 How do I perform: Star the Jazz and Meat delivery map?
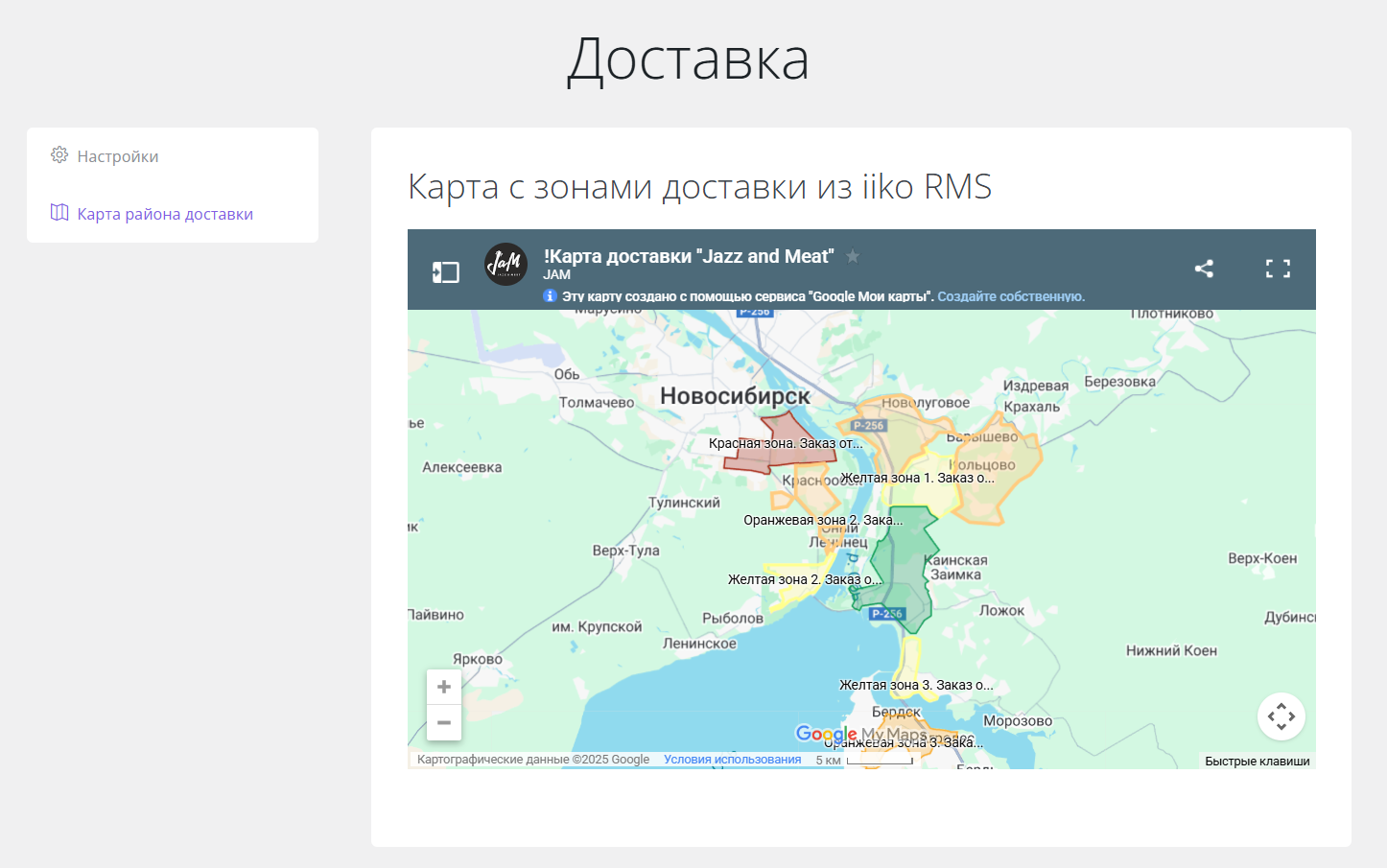click(x=853, y=256)
